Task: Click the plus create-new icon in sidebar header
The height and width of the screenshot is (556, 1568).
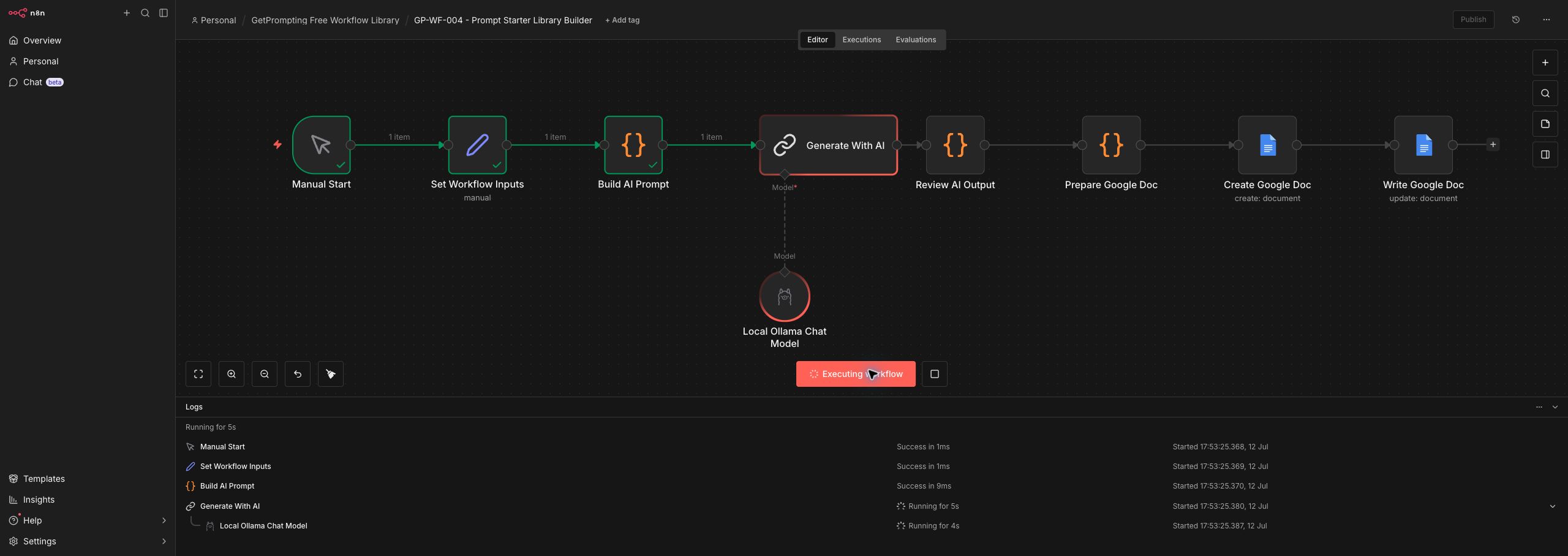Action: click(x=127, y=13)
